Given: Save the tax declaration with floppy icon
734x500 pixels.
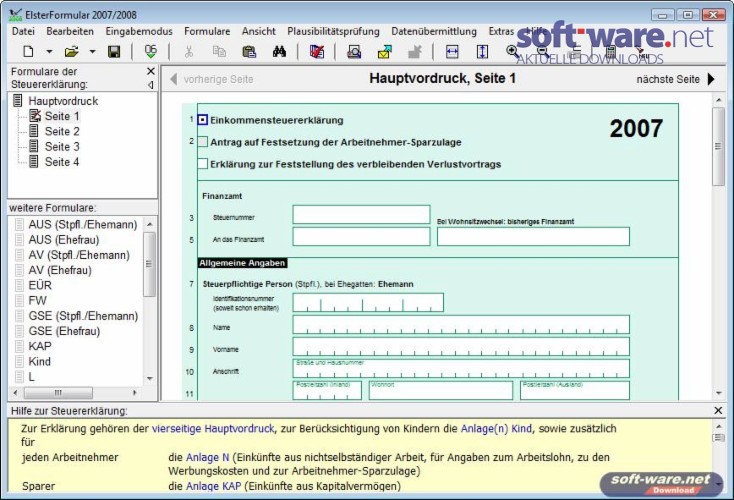Looking at the screenshot, I should point(114,51).
